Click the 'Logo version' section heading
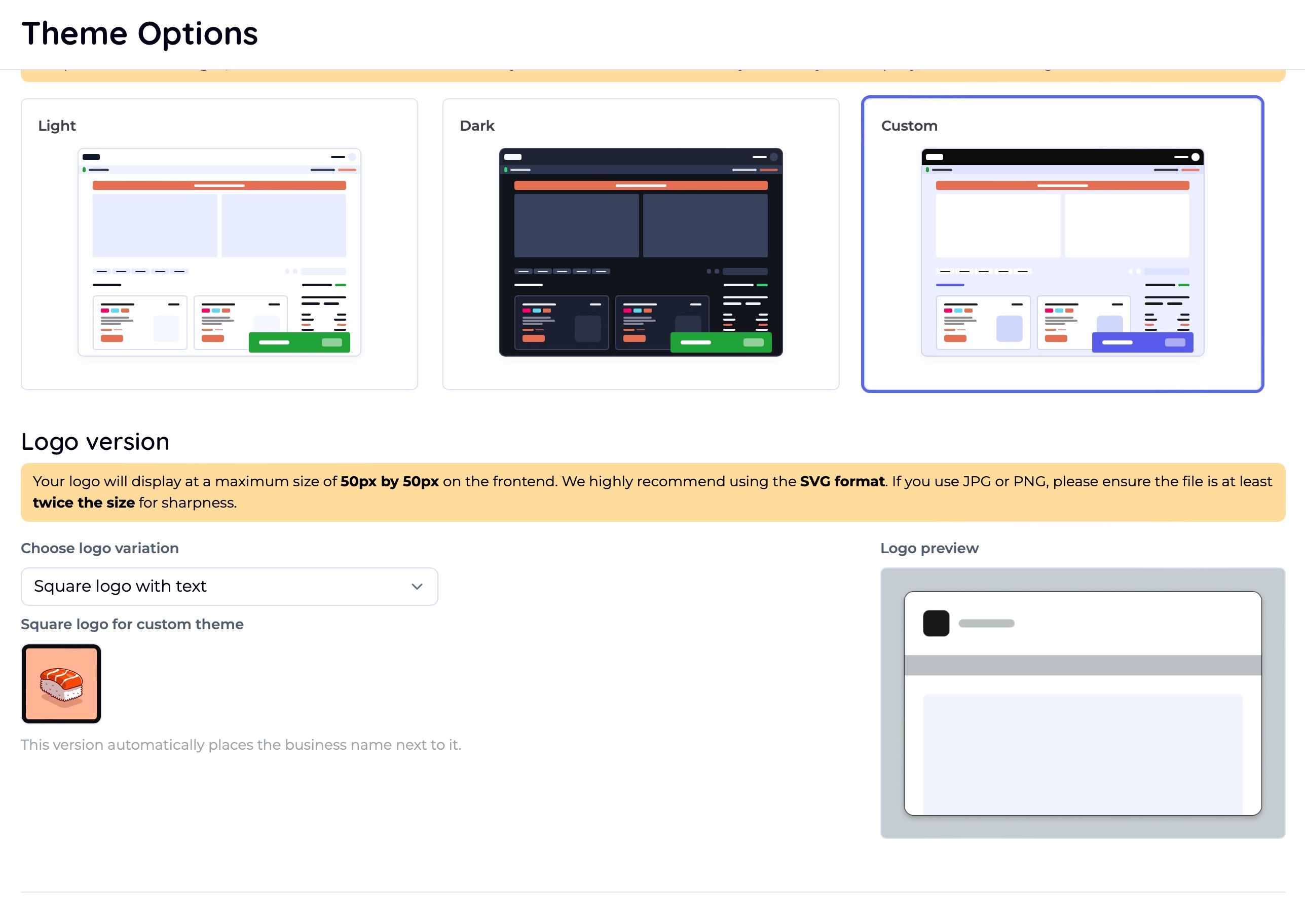1305x924 pixels. [x=95, y=442]
